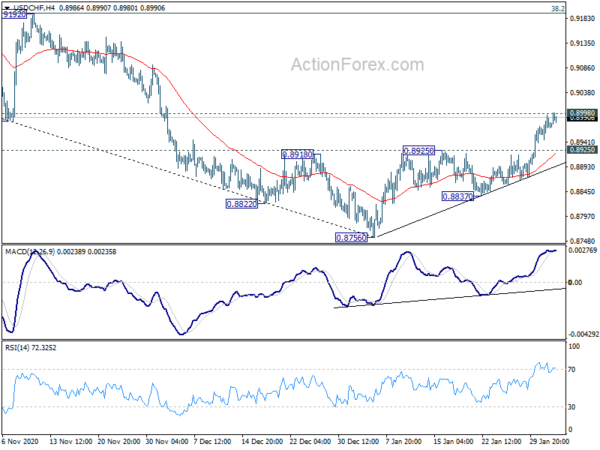Select the 0.89256 price label
The width and height of the screenshot is (600, 450).
tap(419, 151)
